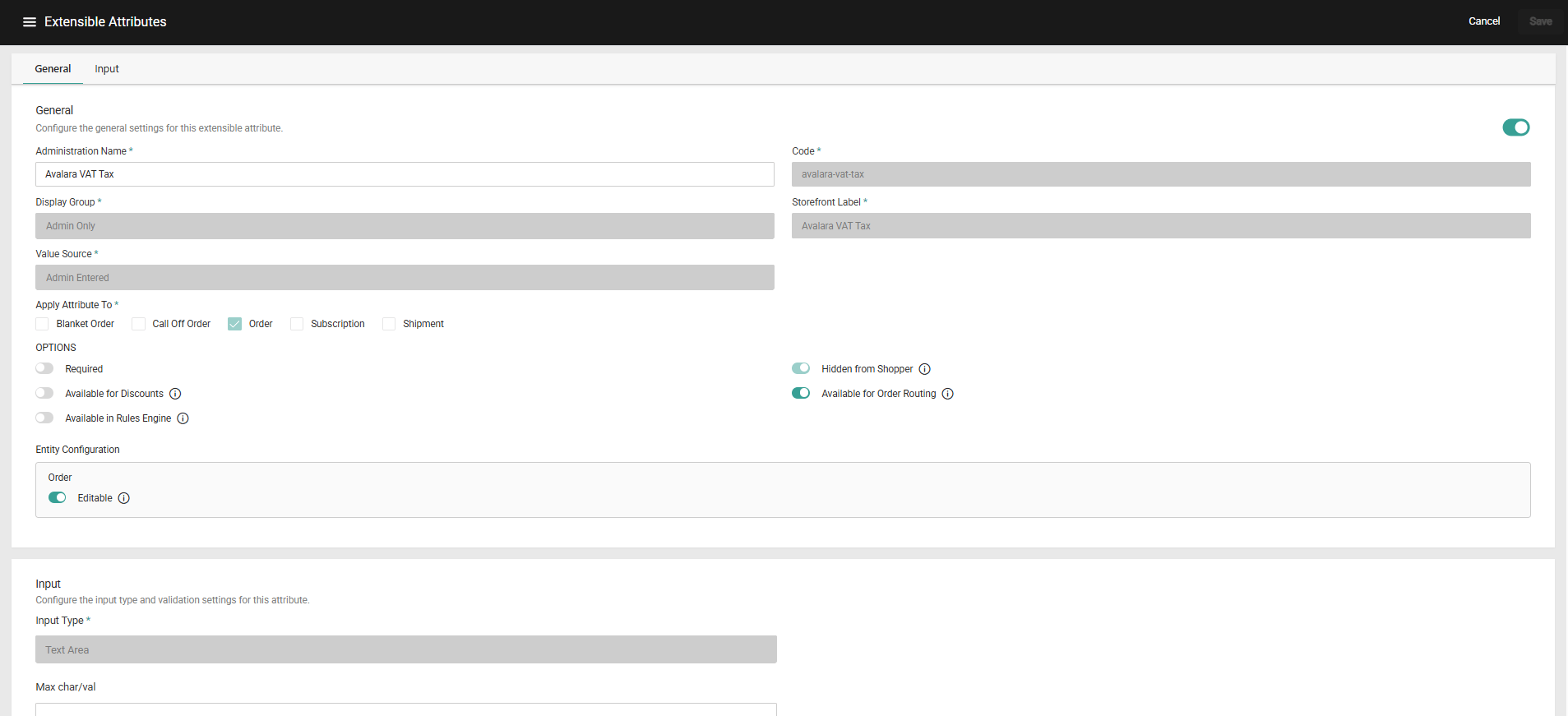Click the Apply Attribute To label
The height and width of the screenshot is (716, 1568).
pyautogui.click(x=74, y=305)
